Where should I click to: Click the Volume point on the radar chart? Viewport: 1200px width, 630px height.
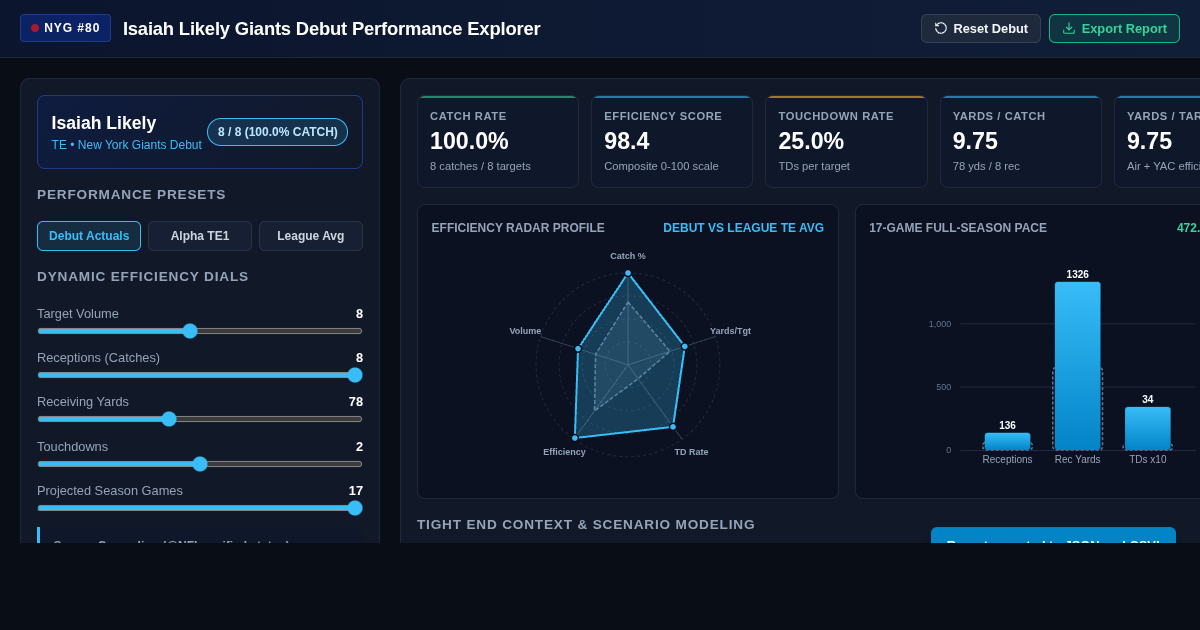click(x=578, y=349)
